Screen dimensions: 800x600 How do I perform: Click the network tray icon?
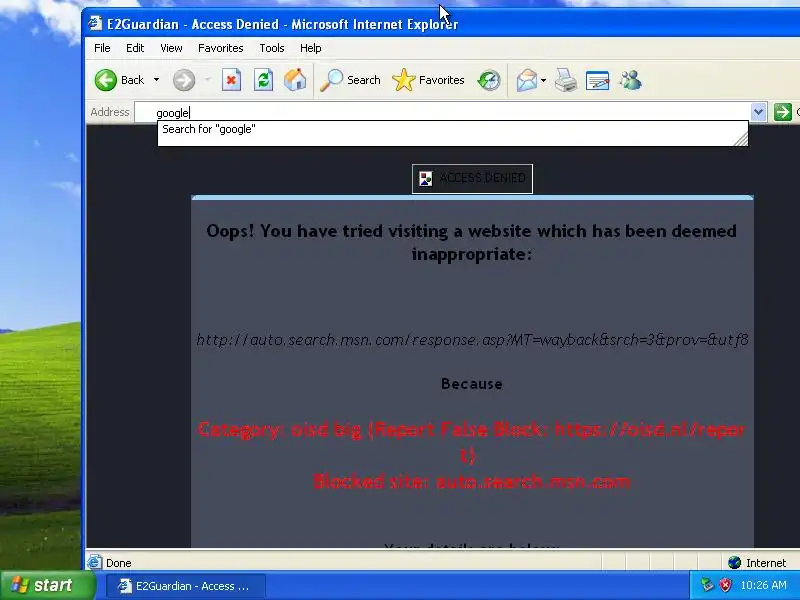tap(707, 585)
